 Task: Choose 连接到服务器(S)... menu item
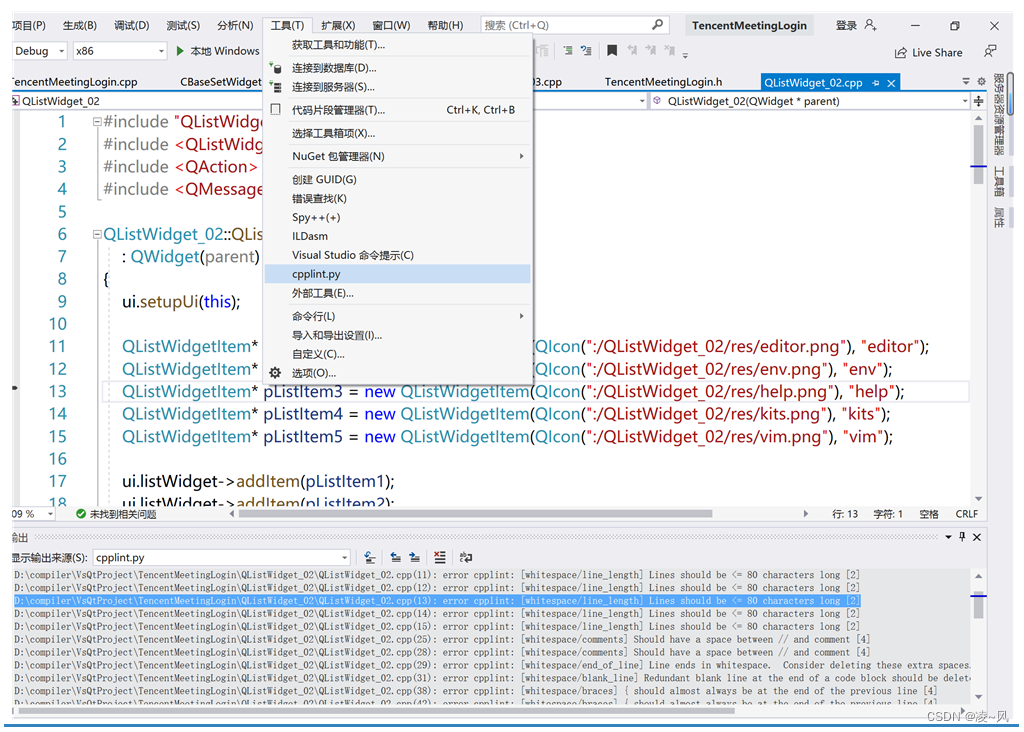pos(398,87)
